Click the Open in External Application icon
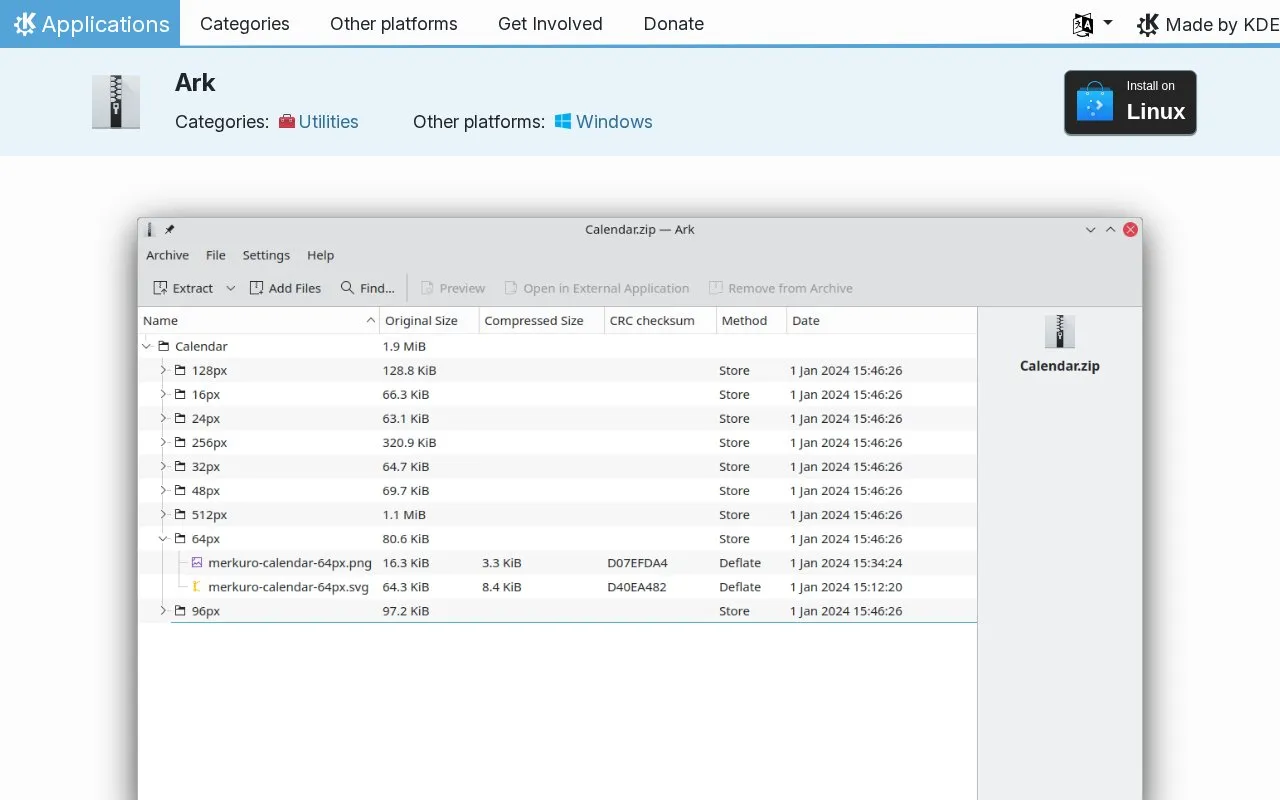This screenshot has height=800, width=1280. coord(512,288)
